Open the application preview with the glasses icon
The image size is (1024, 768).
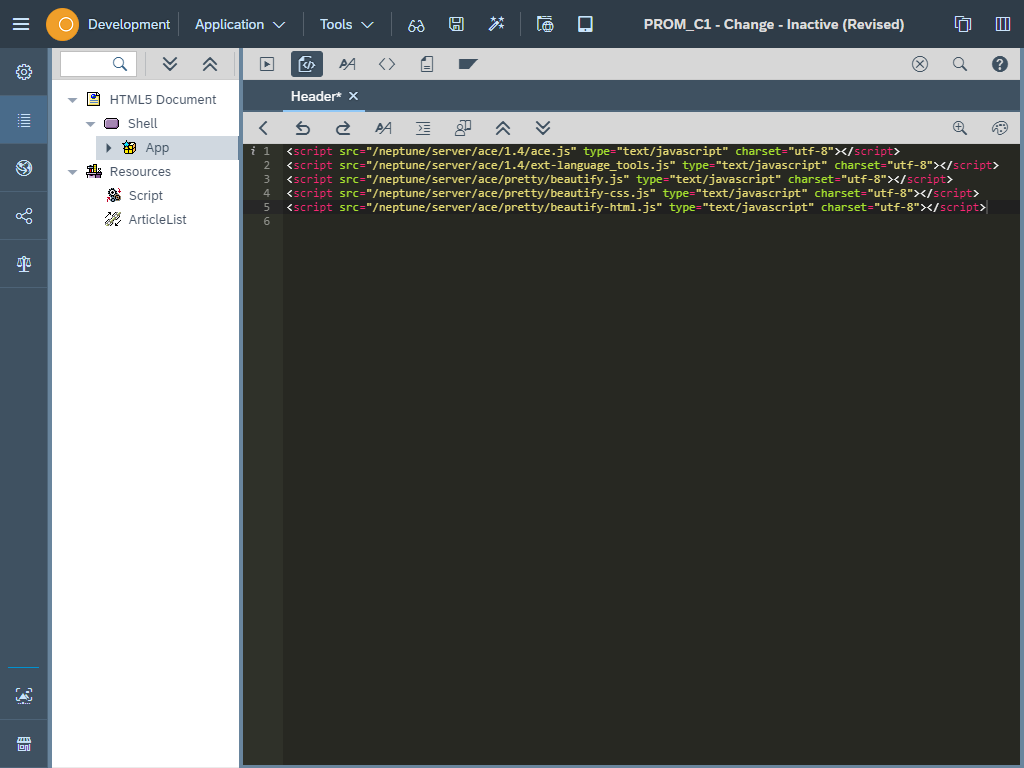pos(416,24)
